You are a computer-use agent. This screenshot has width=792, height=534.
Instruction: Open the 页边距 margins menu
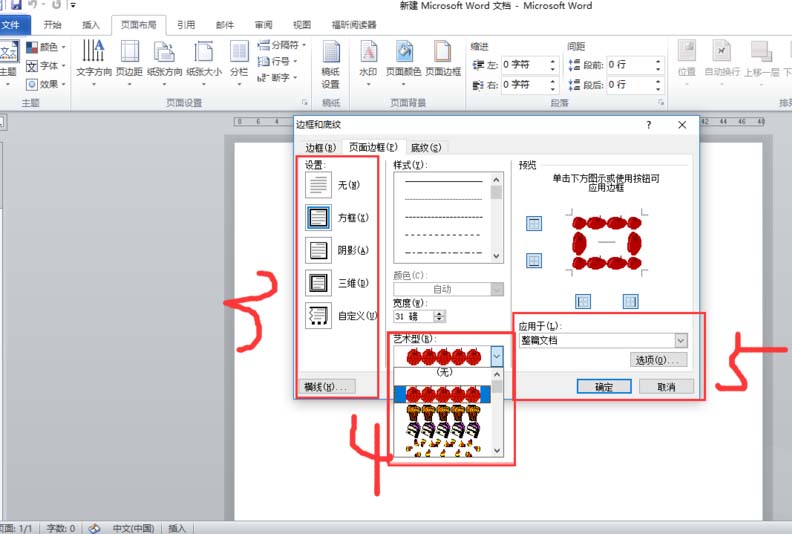pos(129,62)
